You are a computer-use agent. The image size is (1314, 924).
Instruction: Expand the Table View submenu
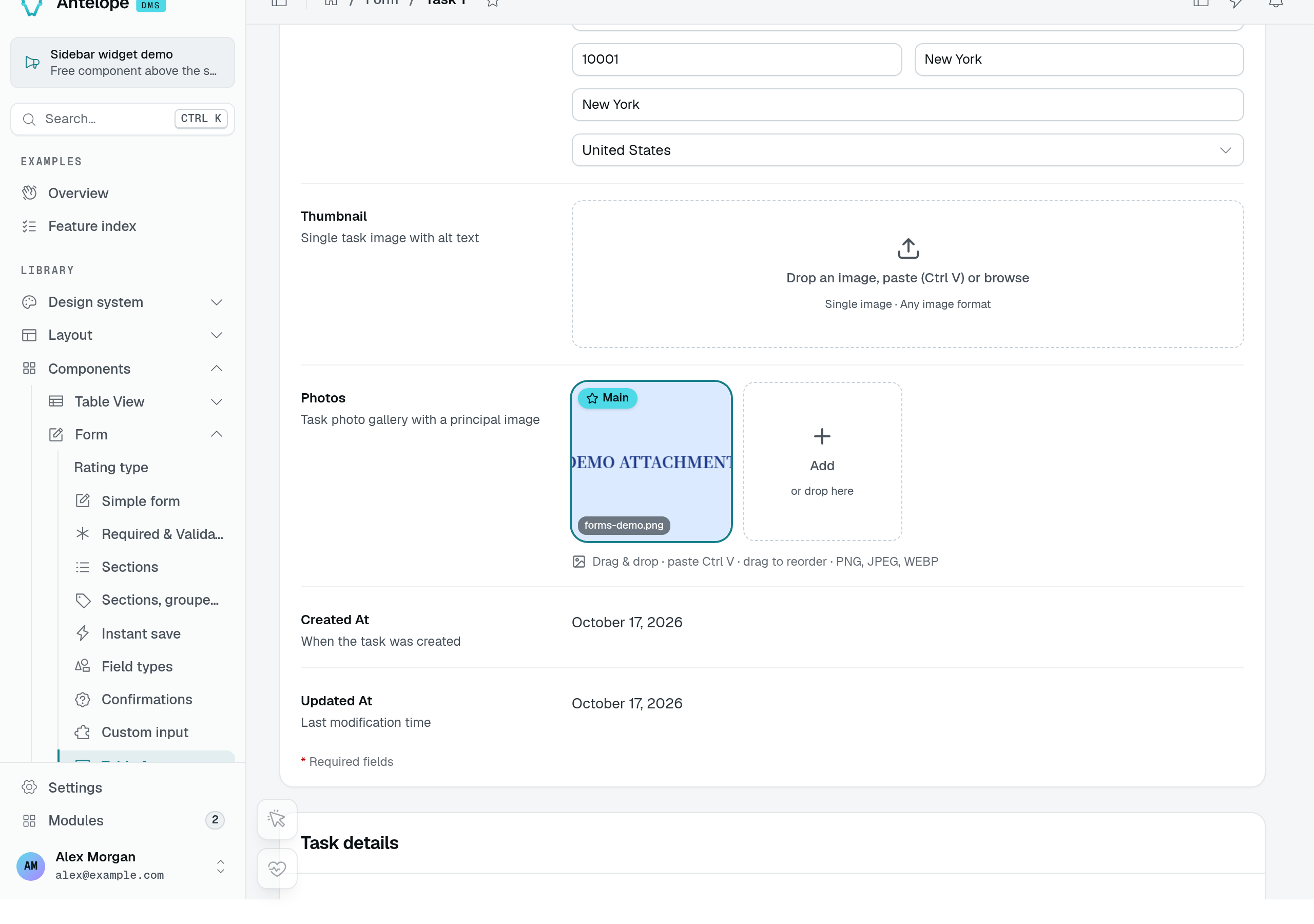[x=136, y=401]
